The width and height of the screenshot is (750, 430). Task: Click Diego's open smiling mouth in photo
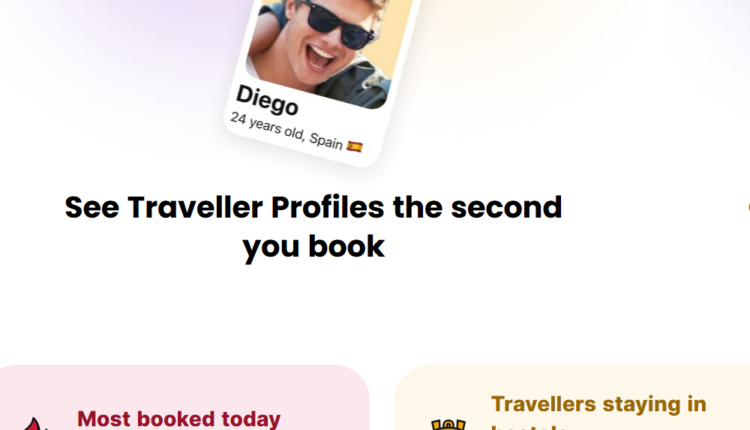[x=320, y=57]
